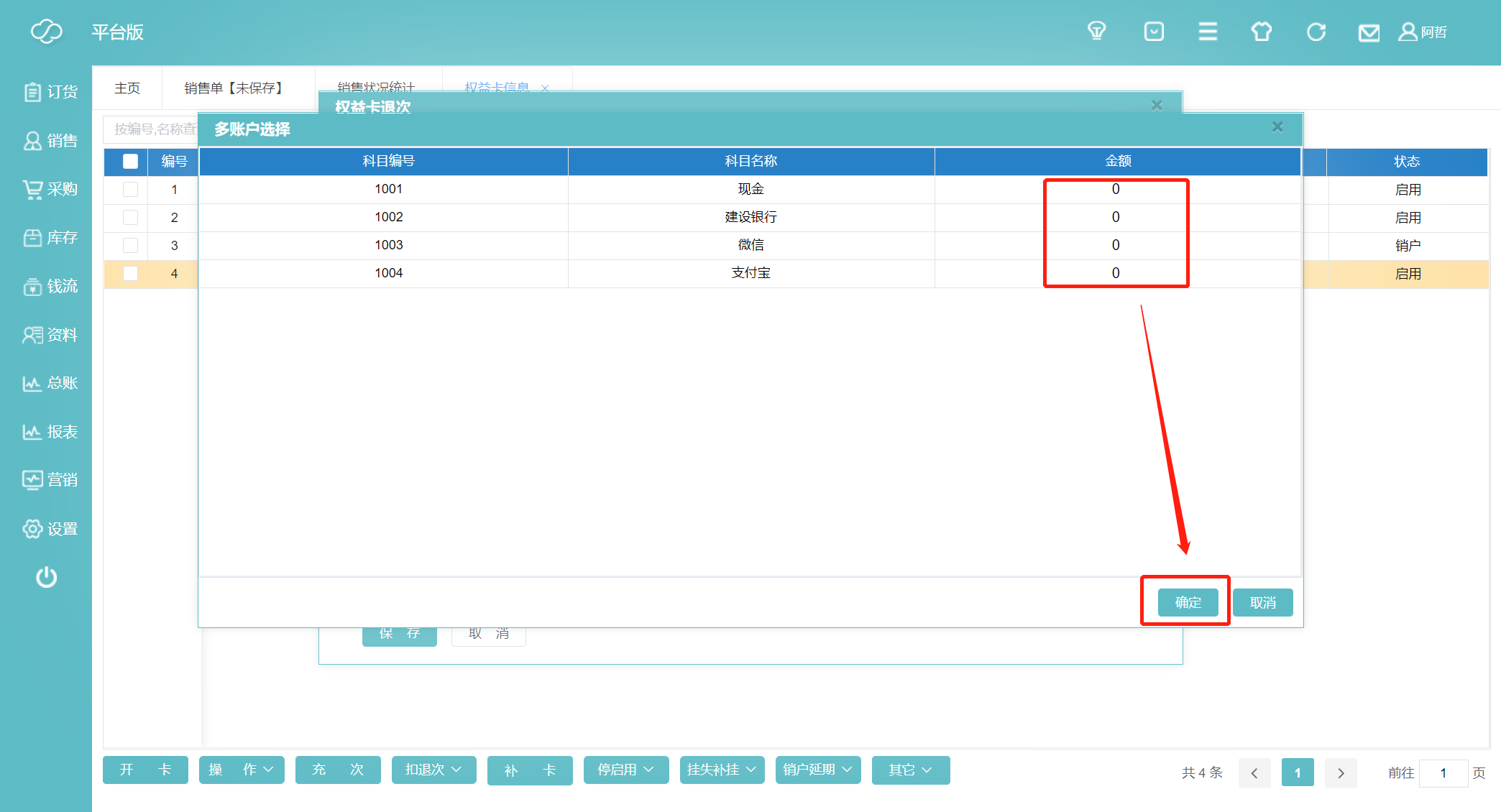Click the 取消 button in dialog
Screen dimensions: 1501x812
coord(1262,602)
